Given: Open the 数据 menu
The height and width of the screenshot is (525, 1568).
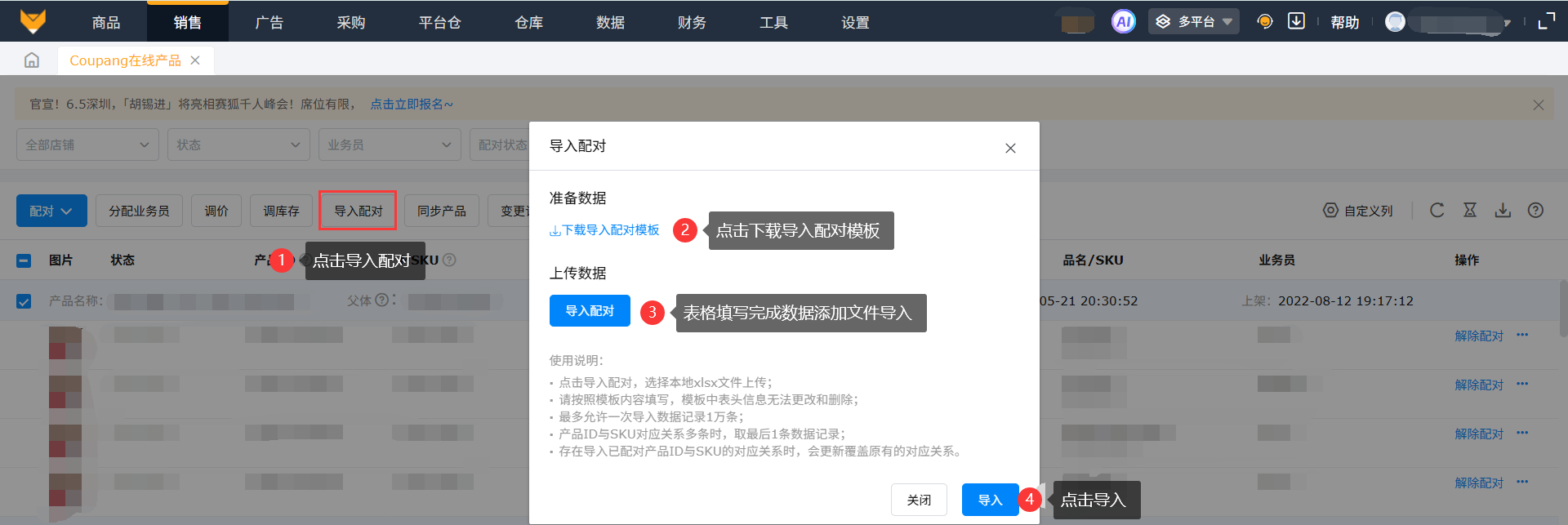Looking at the screenshot, I should [x=611, y=22].
